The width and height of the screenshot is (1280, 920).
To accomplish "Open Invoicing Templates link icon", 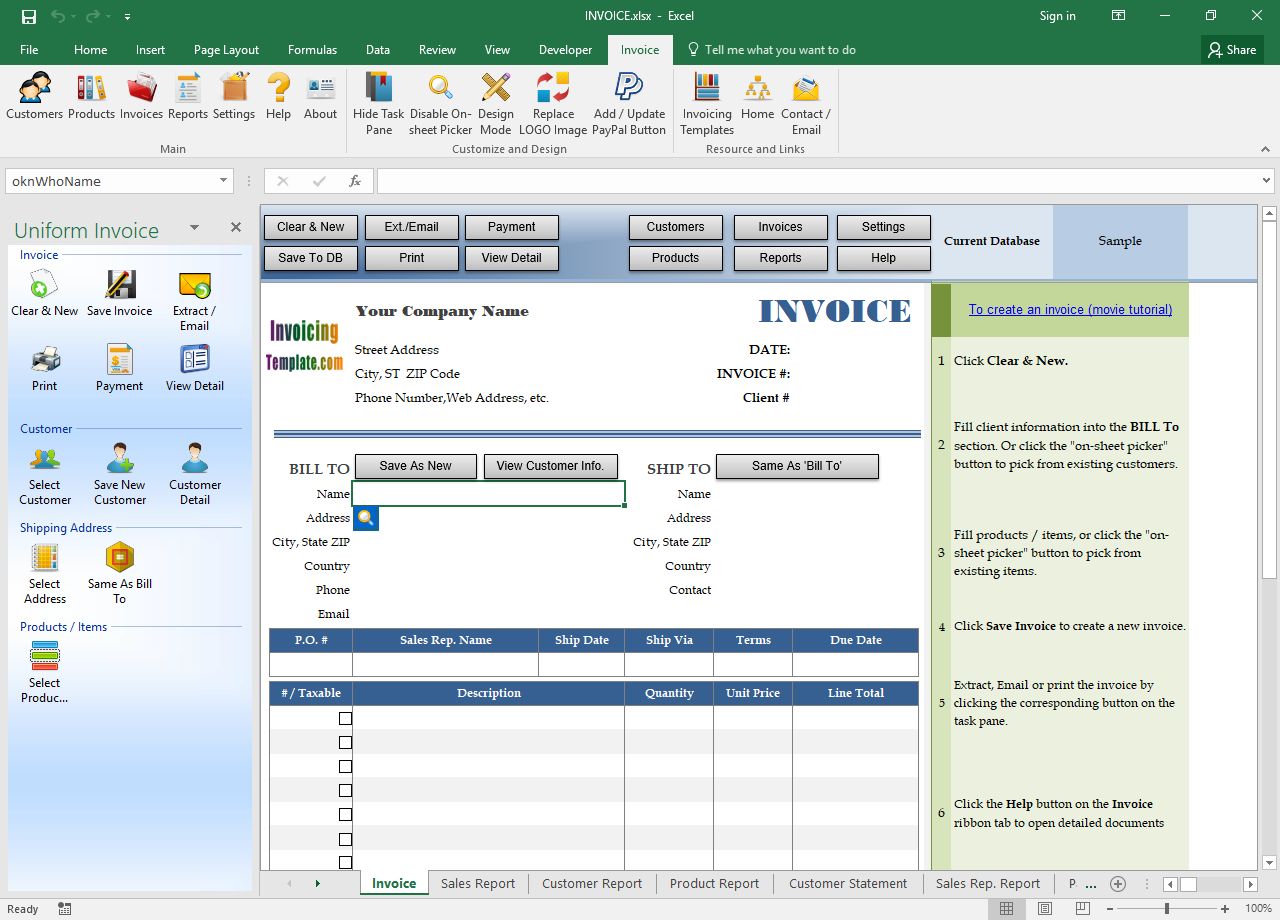I will tap(707, 104).
